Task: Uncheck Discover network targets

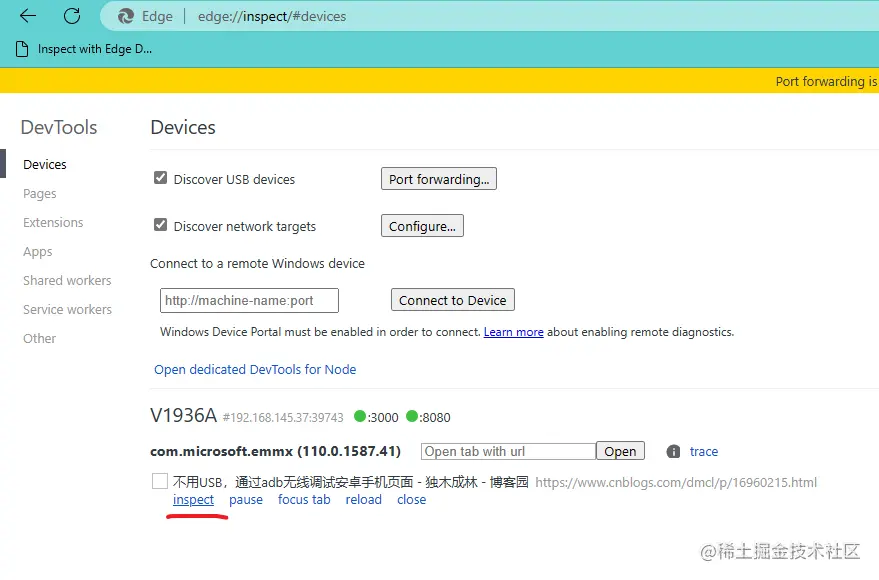Action: pos(160,225)
